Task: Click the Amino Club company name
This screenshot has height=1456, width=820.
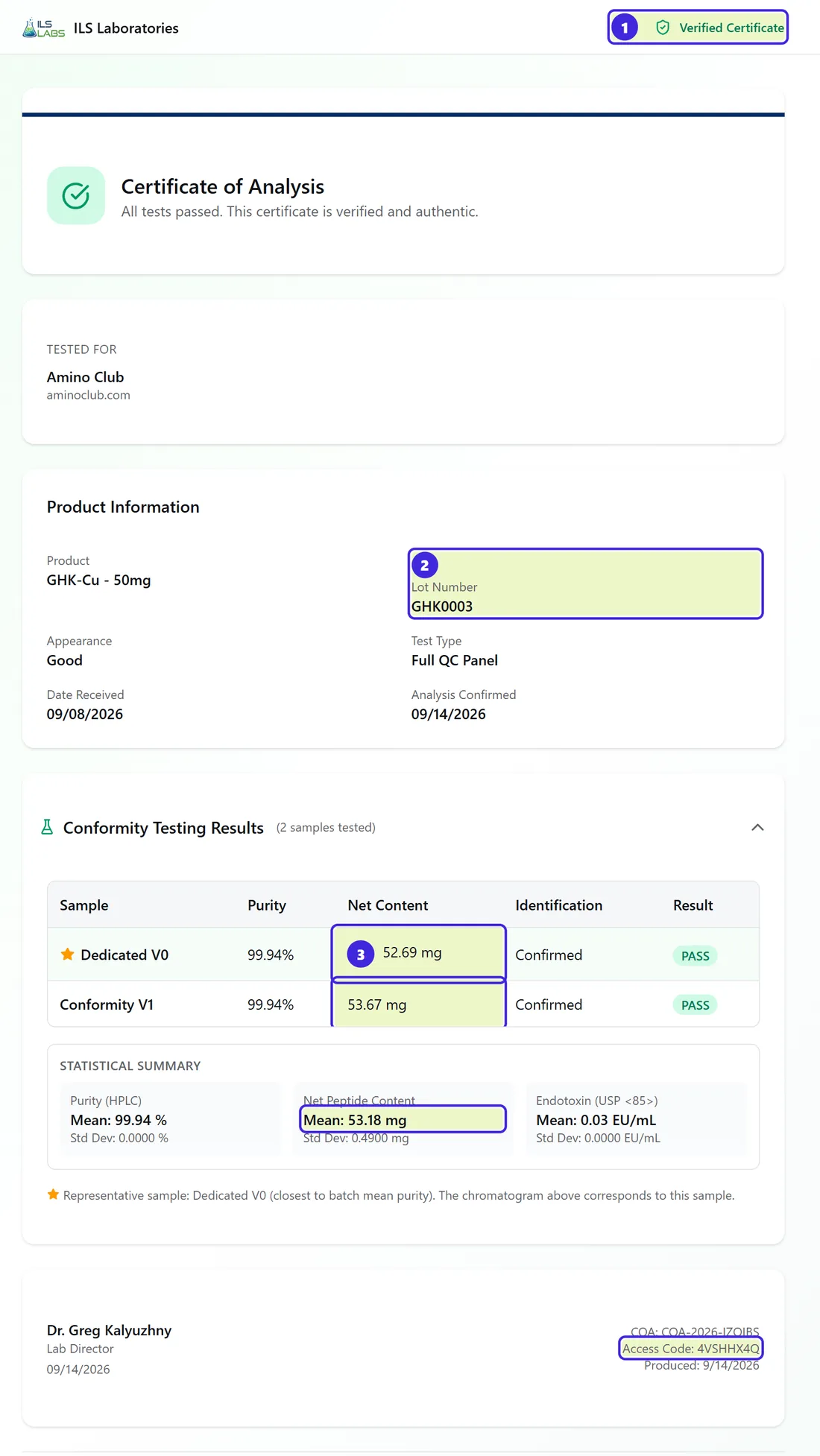Action: point(86,377)
